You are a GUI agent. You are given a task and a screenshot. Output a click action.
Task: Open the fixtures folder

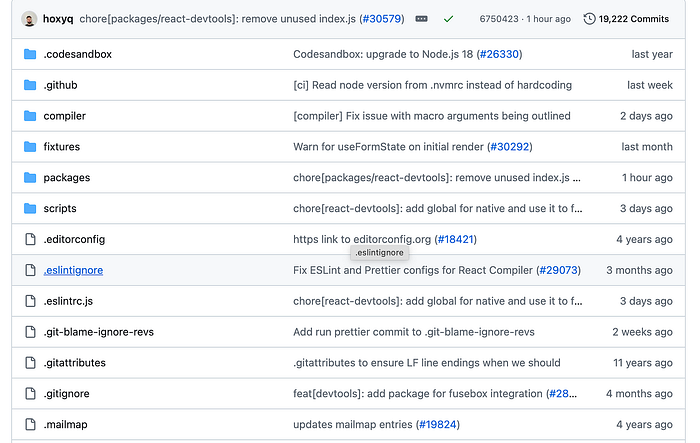62,147
